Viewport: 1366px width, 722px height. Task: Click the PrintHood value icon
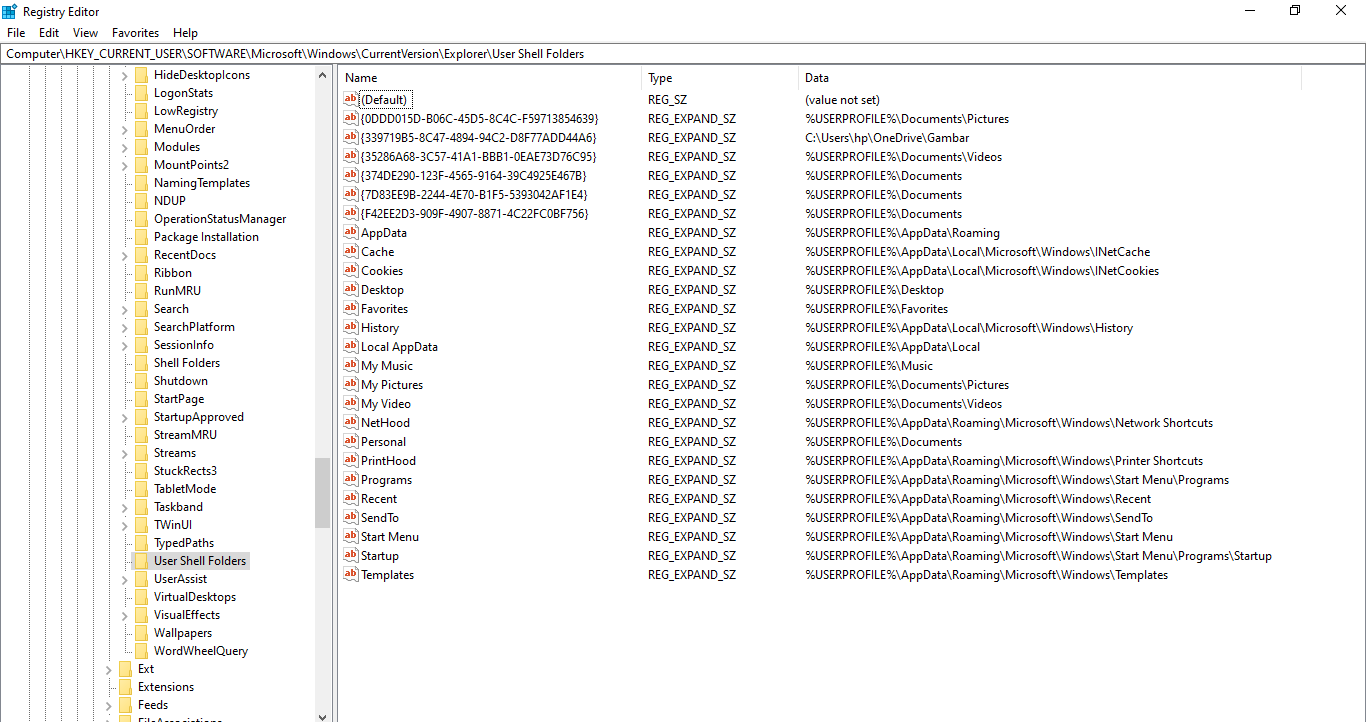[351, 460]
